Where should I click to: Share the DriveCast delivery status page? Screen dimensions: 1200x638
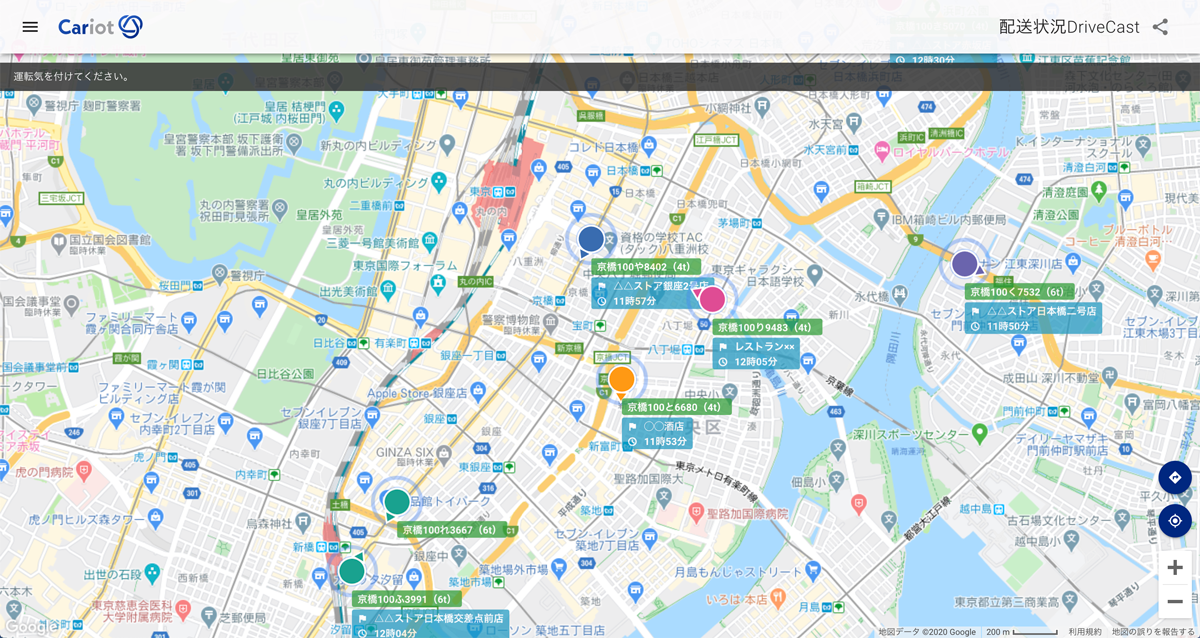[1160, 27]
